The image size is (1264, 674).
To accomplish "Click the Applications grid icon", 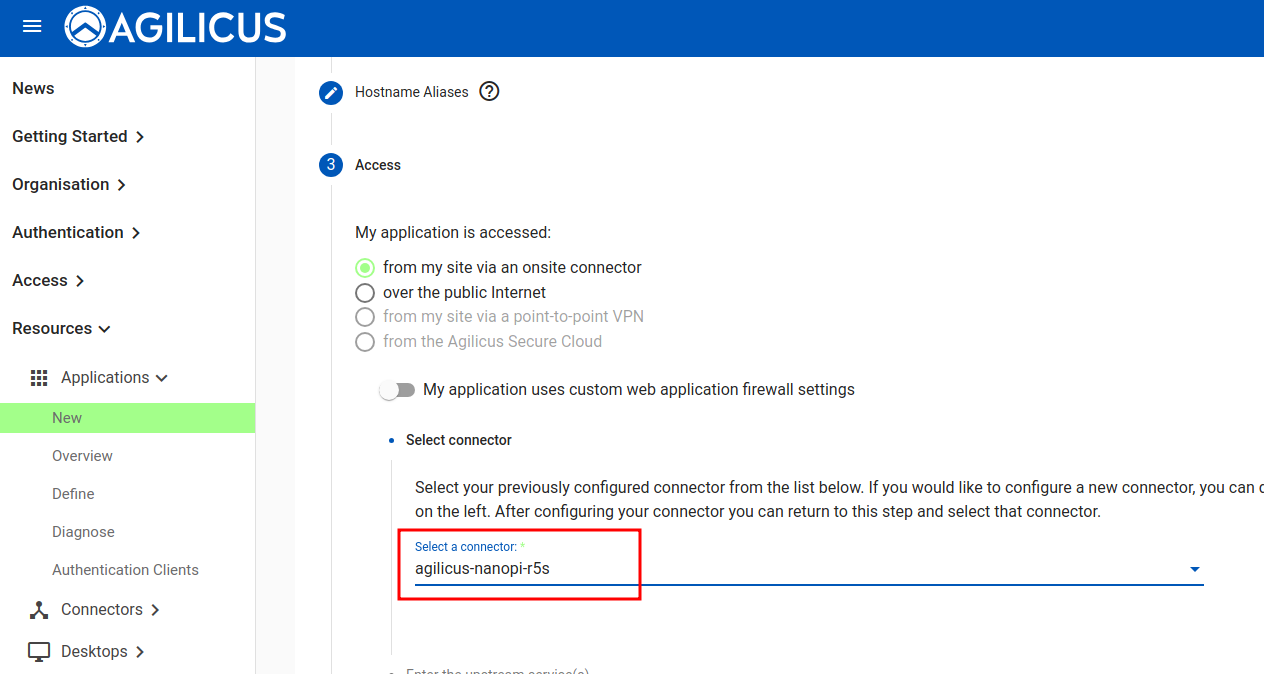I will (x=39, y=378).
